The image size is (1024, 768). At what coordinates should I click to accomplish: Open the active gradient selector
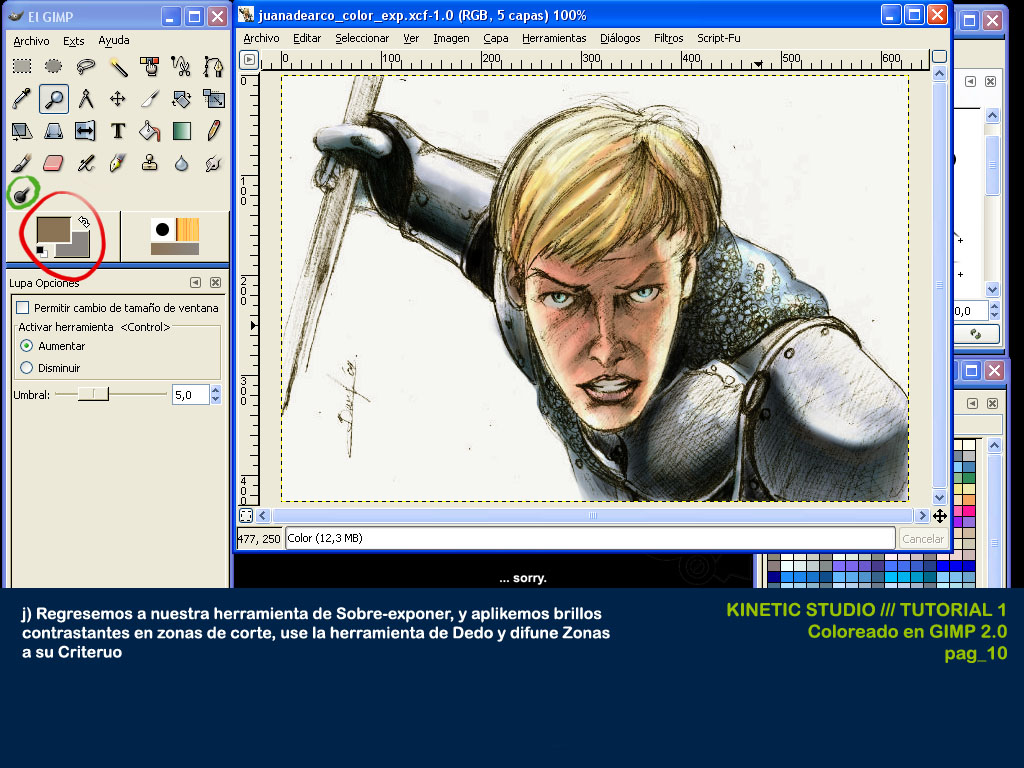[x=175, y=249]
